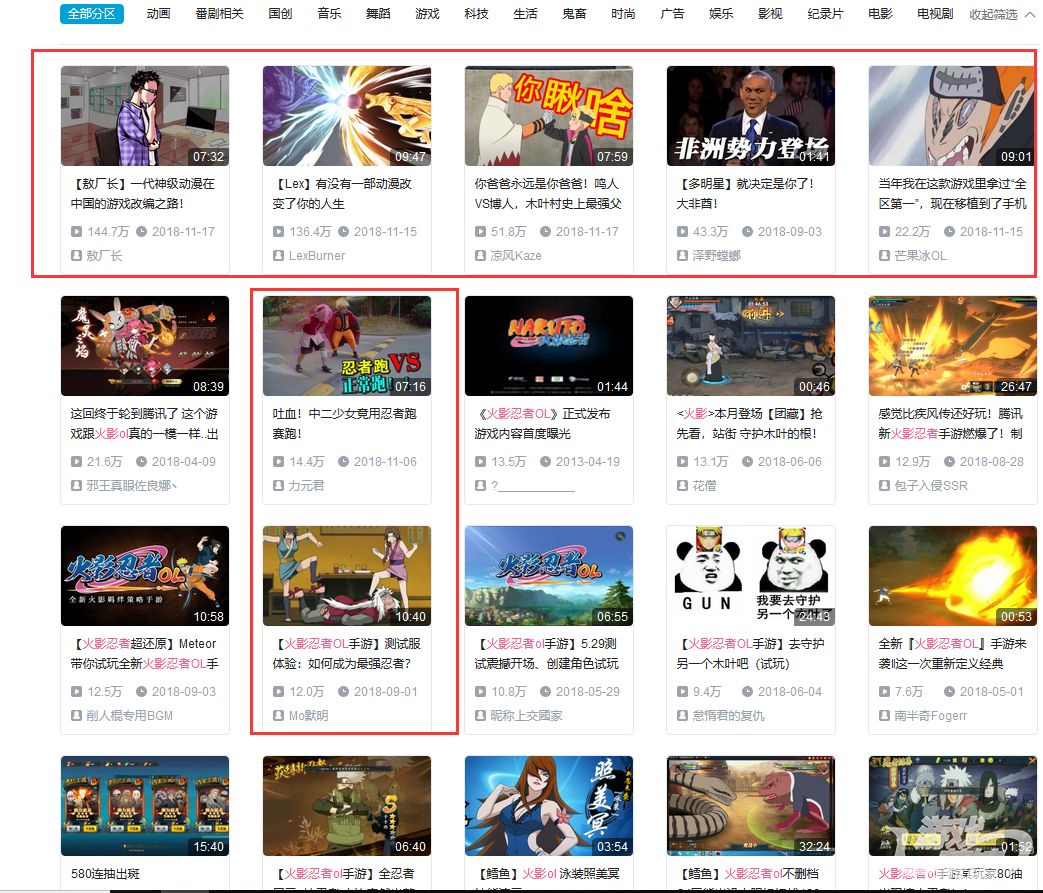The image size is (1043, 893).
Task: Open the thumbnail with 10:40 duration
Action: point(347,576)
